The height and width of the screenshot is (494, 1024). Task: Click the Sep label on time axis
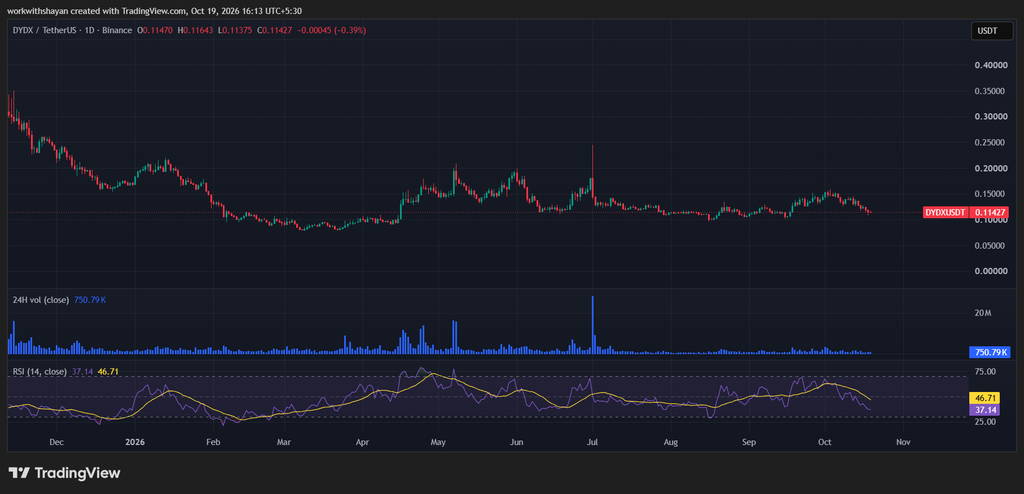click(x=749, y=442)
